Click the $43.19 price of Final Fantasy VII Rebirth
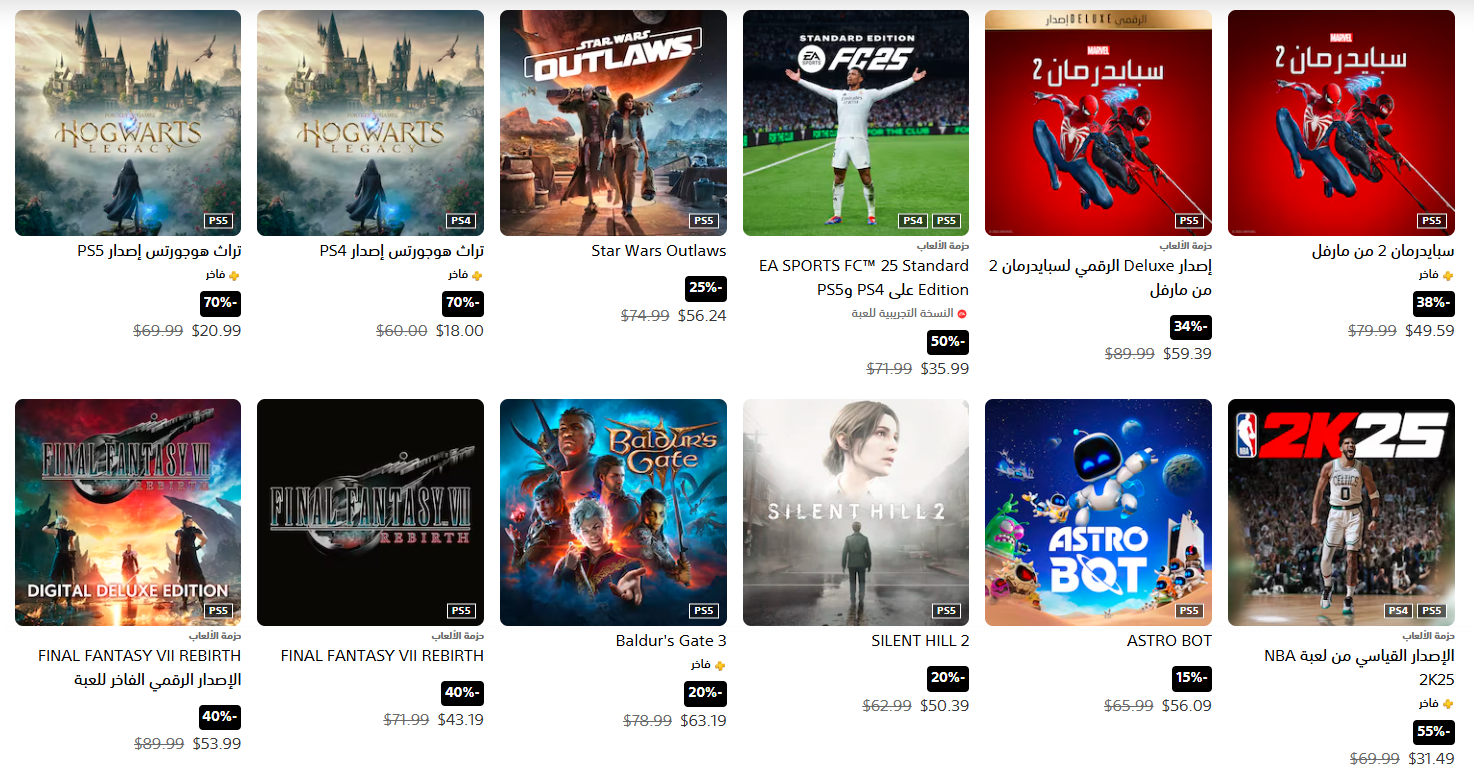The height and width of the screenshot is (773, 1474). 462,720
